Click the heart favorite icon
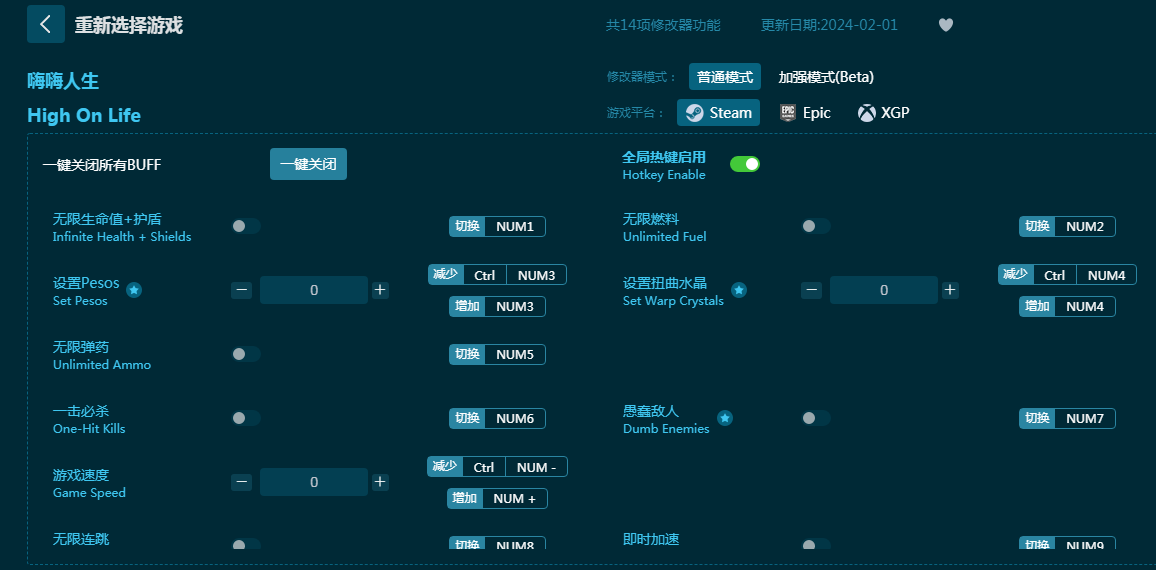This screenshot has height=570, width=1156. [x=945, y=25]
